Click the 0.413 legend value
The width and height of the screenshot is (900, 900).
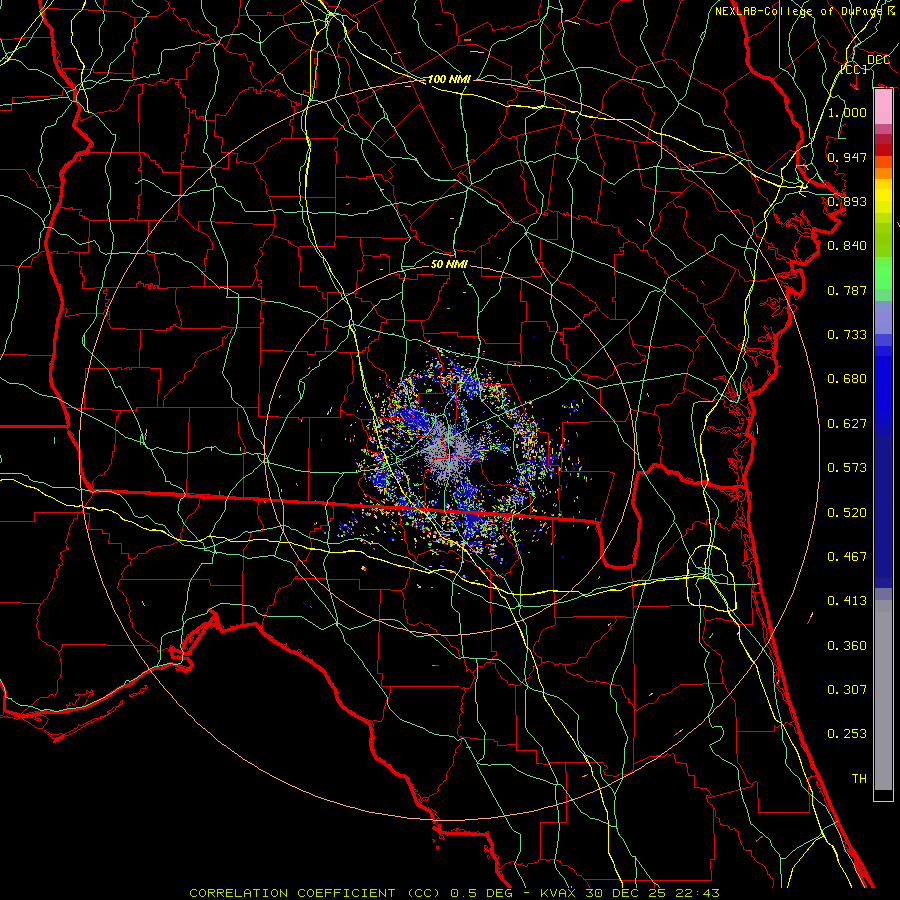(x=847, y=601)
